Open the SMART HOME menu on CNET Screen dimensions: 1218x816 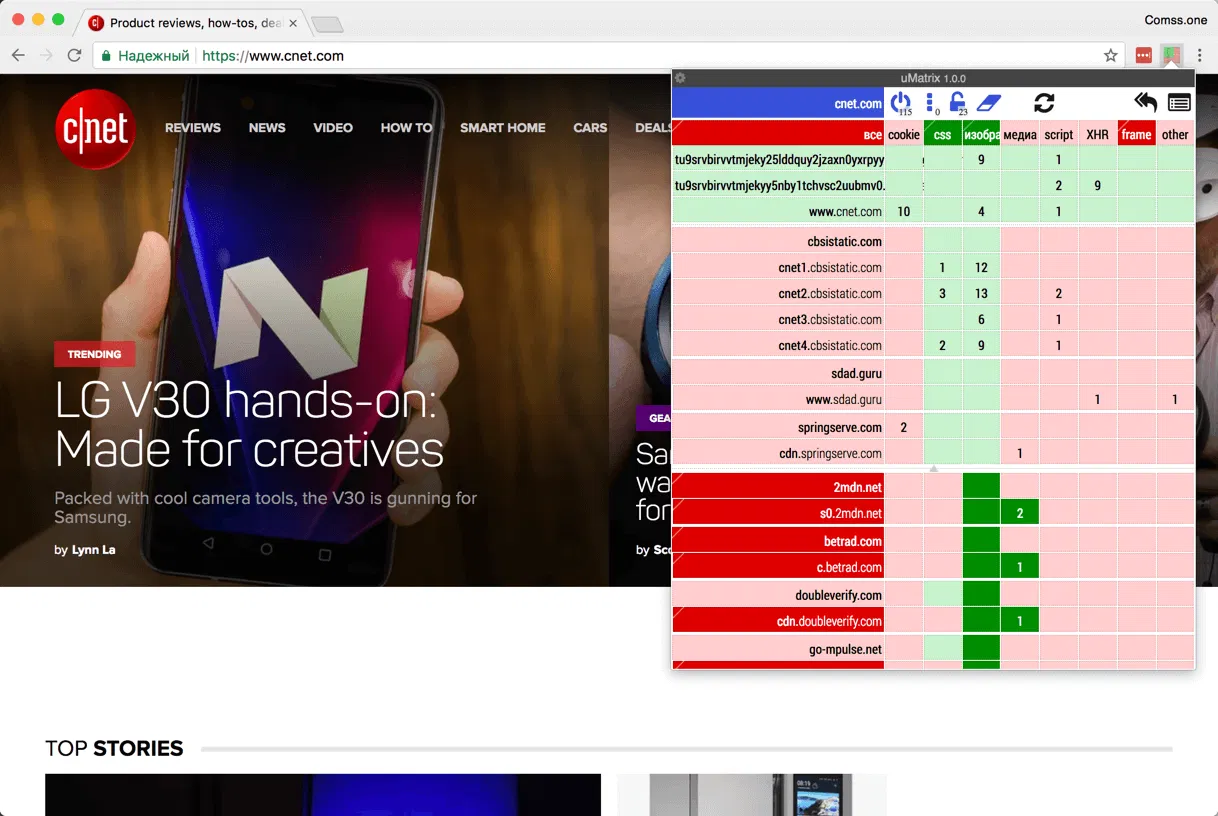tap(503, 127)
